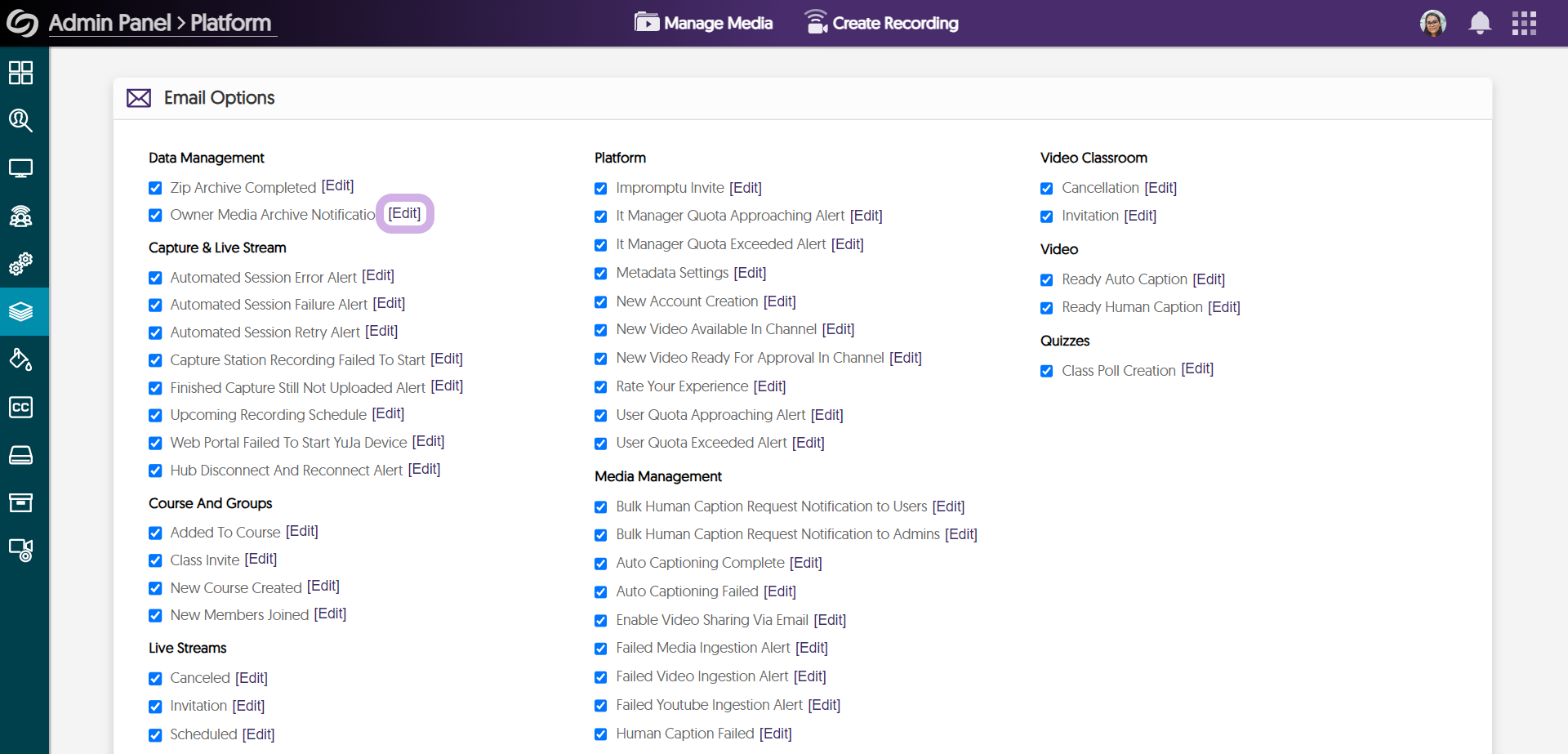The width and height of the screenshot is (1568, 754).
Task: Click the notification bell icon
Action: click(1480, 23)
